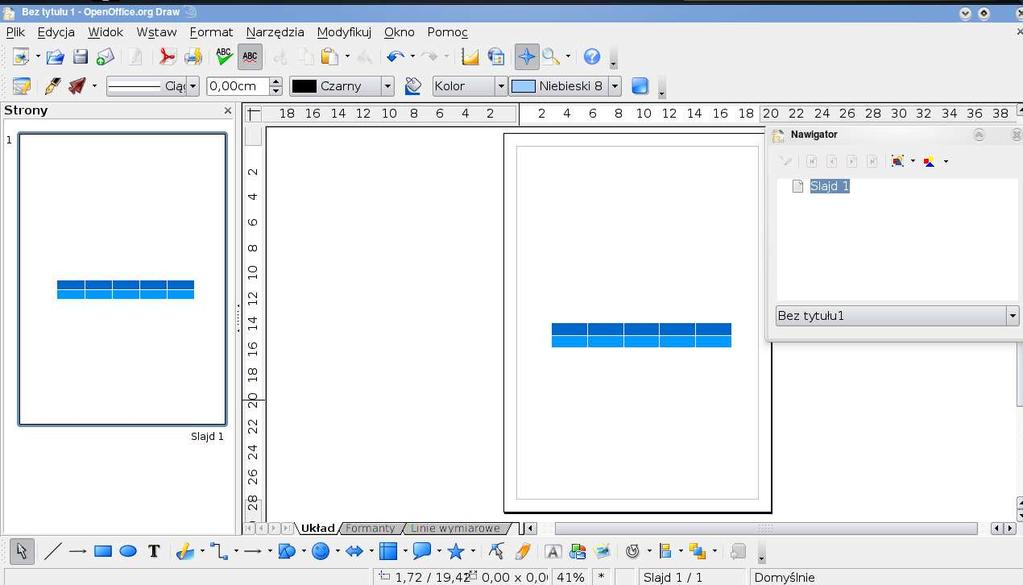Expand Navigator drag mode dropdown arrow
The height and width of the screenshot is (585, 1023).
pos(913,161)
